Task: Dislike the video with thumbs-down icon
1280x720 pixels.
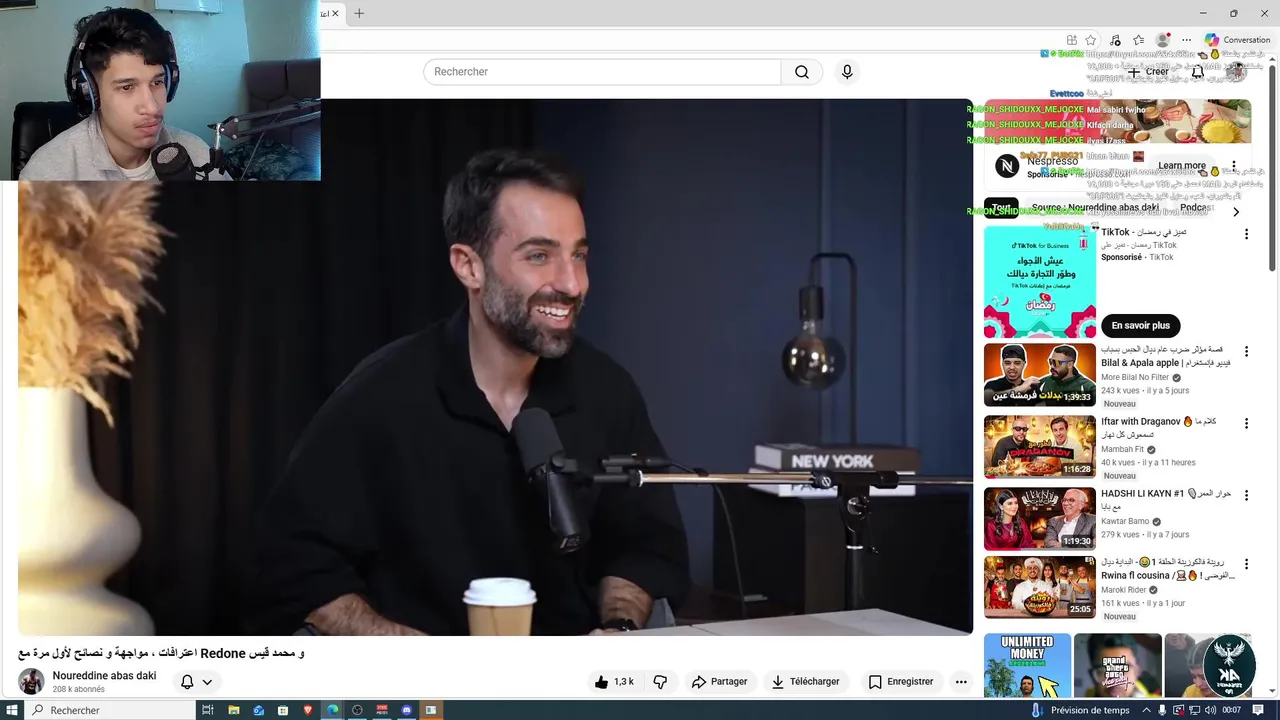Action: click(x=660, y=682)
